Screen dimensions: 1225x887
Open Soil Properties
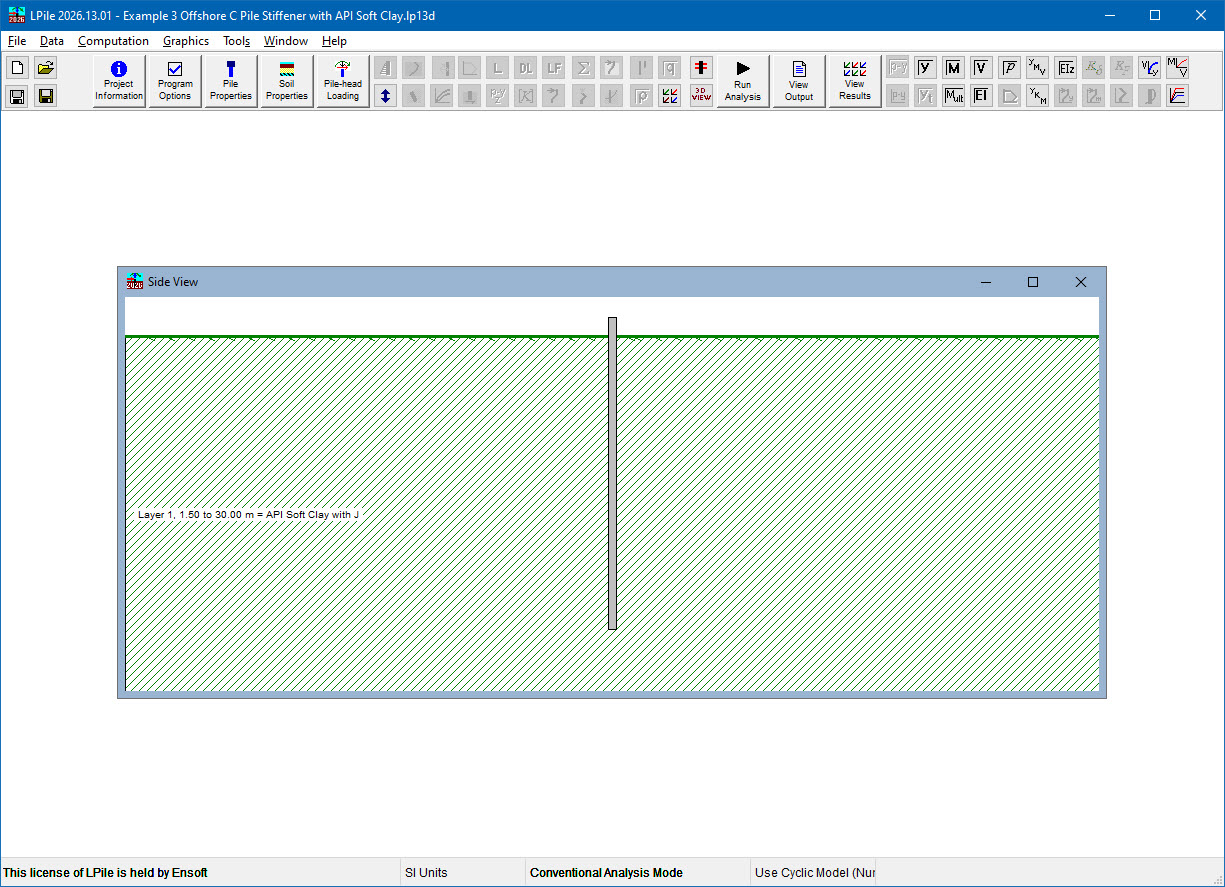point(287,82)
